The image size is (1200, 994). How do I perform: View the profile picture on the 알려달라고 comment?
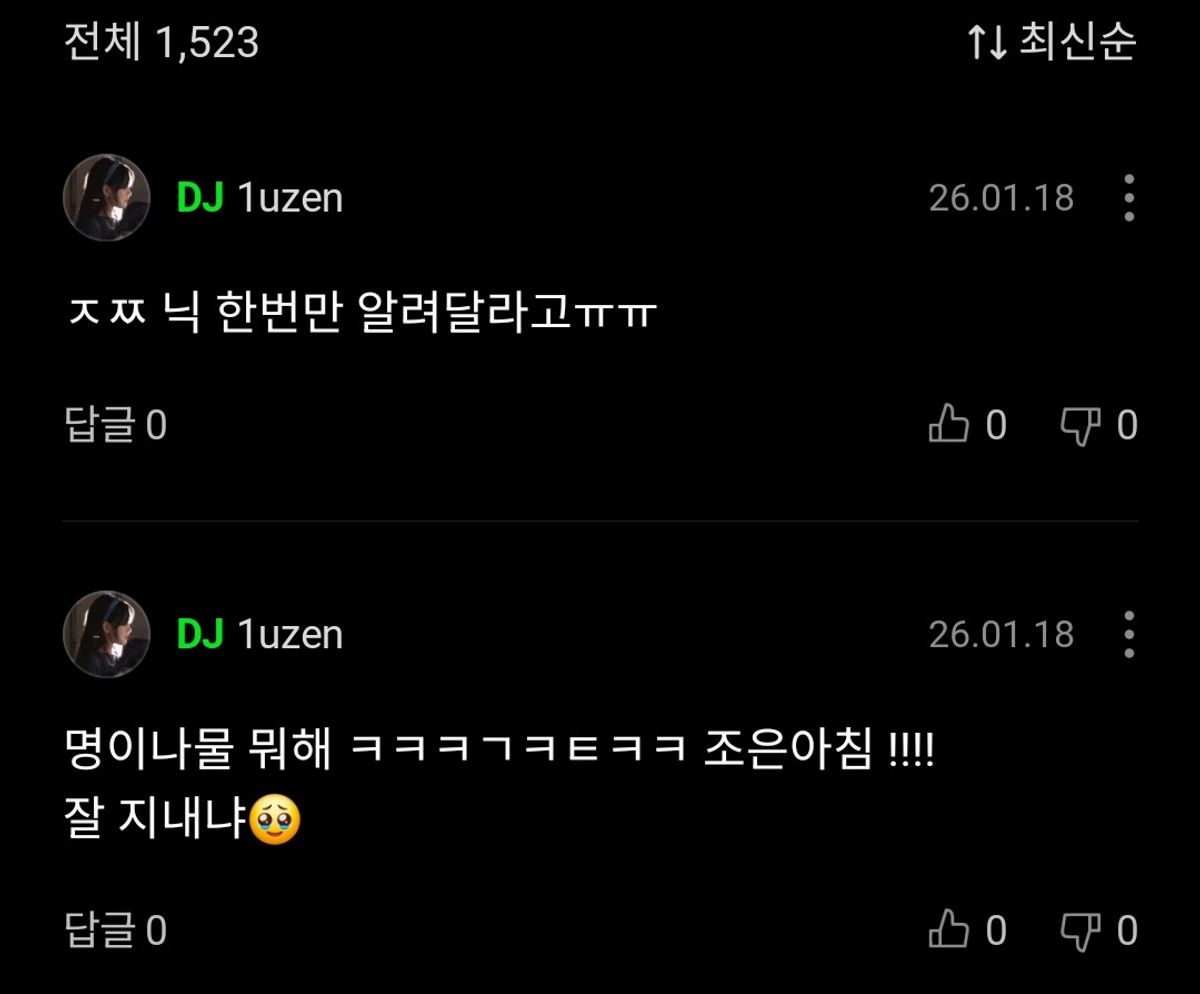pyautogui.click(x=107, y=198)
